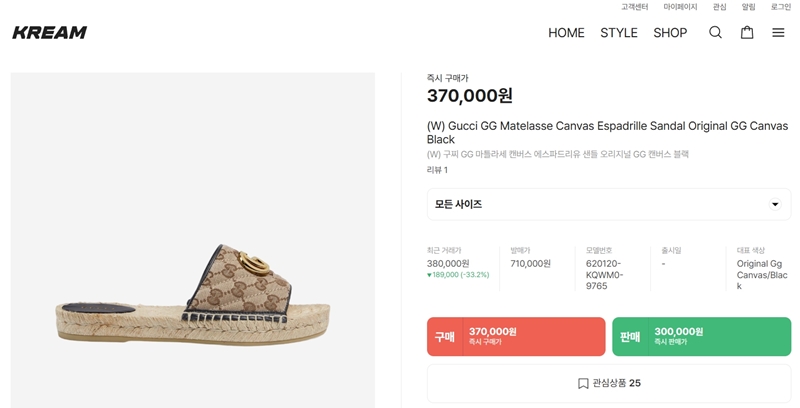
Task: Go to 마이페이지 link
Action: click(x=680, y=7)
